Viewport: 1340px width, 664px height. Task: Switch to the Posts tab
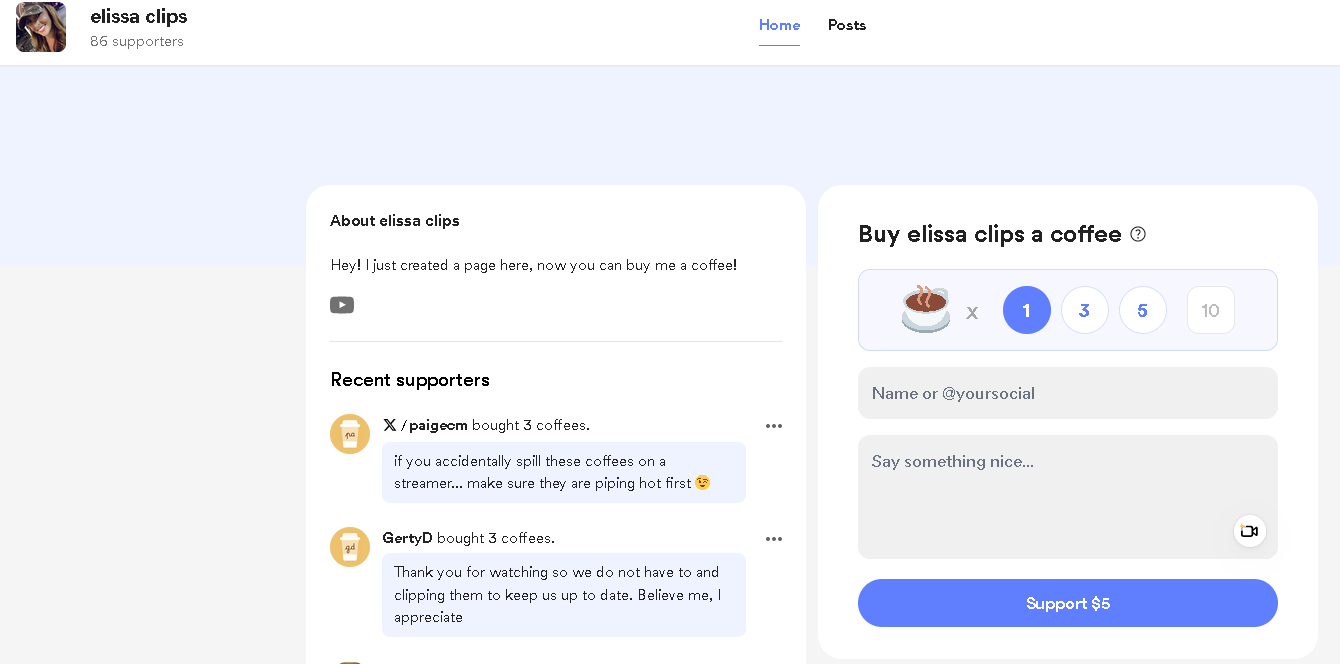coord(847,25)
